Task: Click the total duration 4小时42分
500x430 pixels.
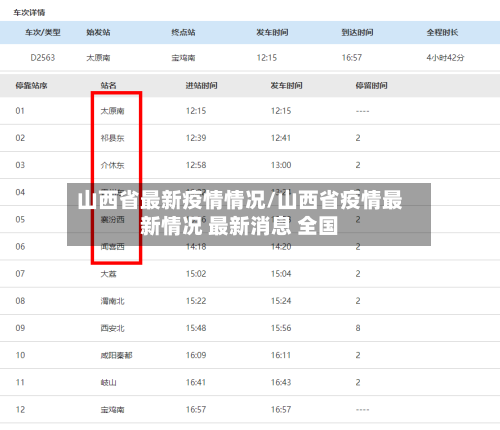Action: [445, 58]
